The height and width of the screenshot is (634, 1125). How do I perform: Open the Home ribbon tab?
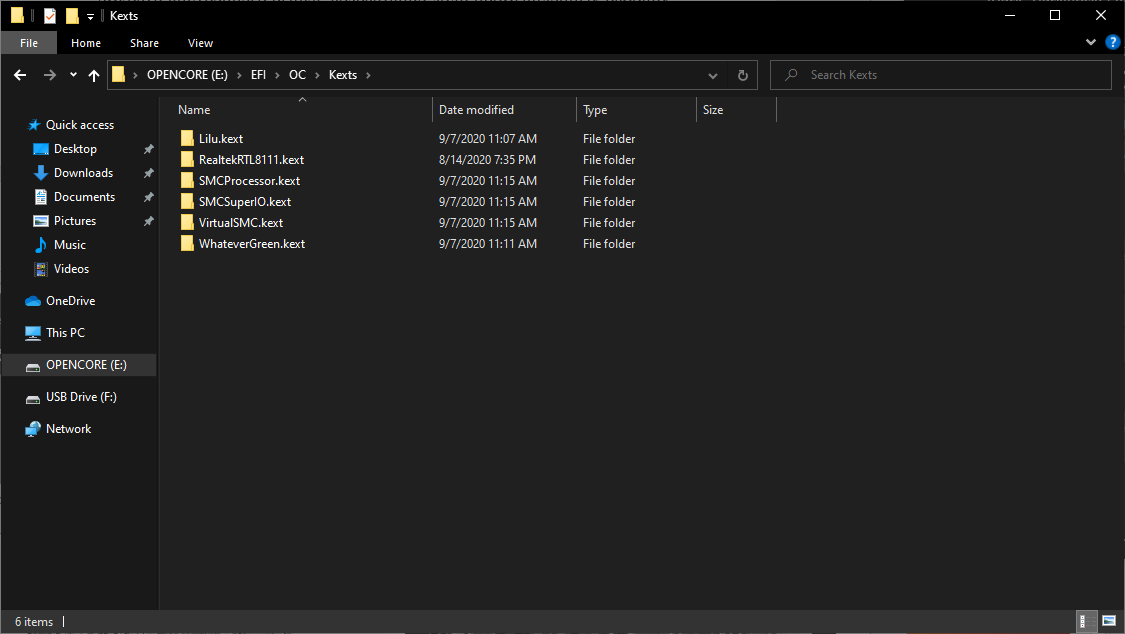click(x=86, y=43)
